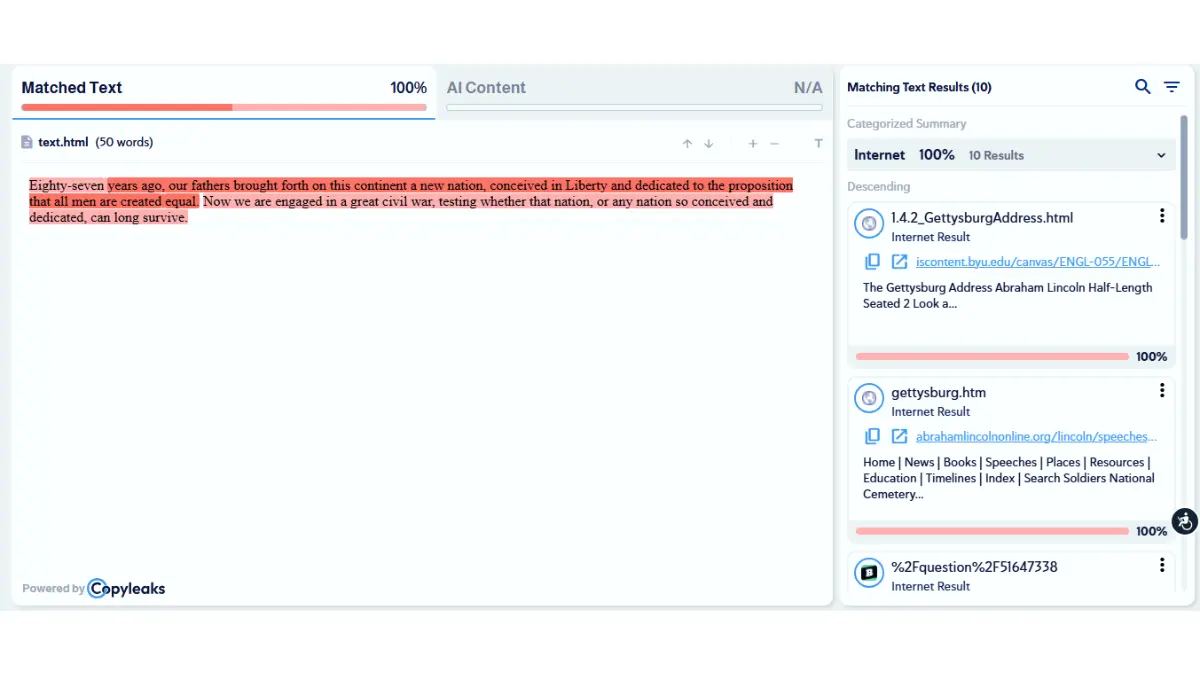Click the 'Categorized Summary' label
The height and width of the screenshot is (675, 1200).
coord(907,124)
